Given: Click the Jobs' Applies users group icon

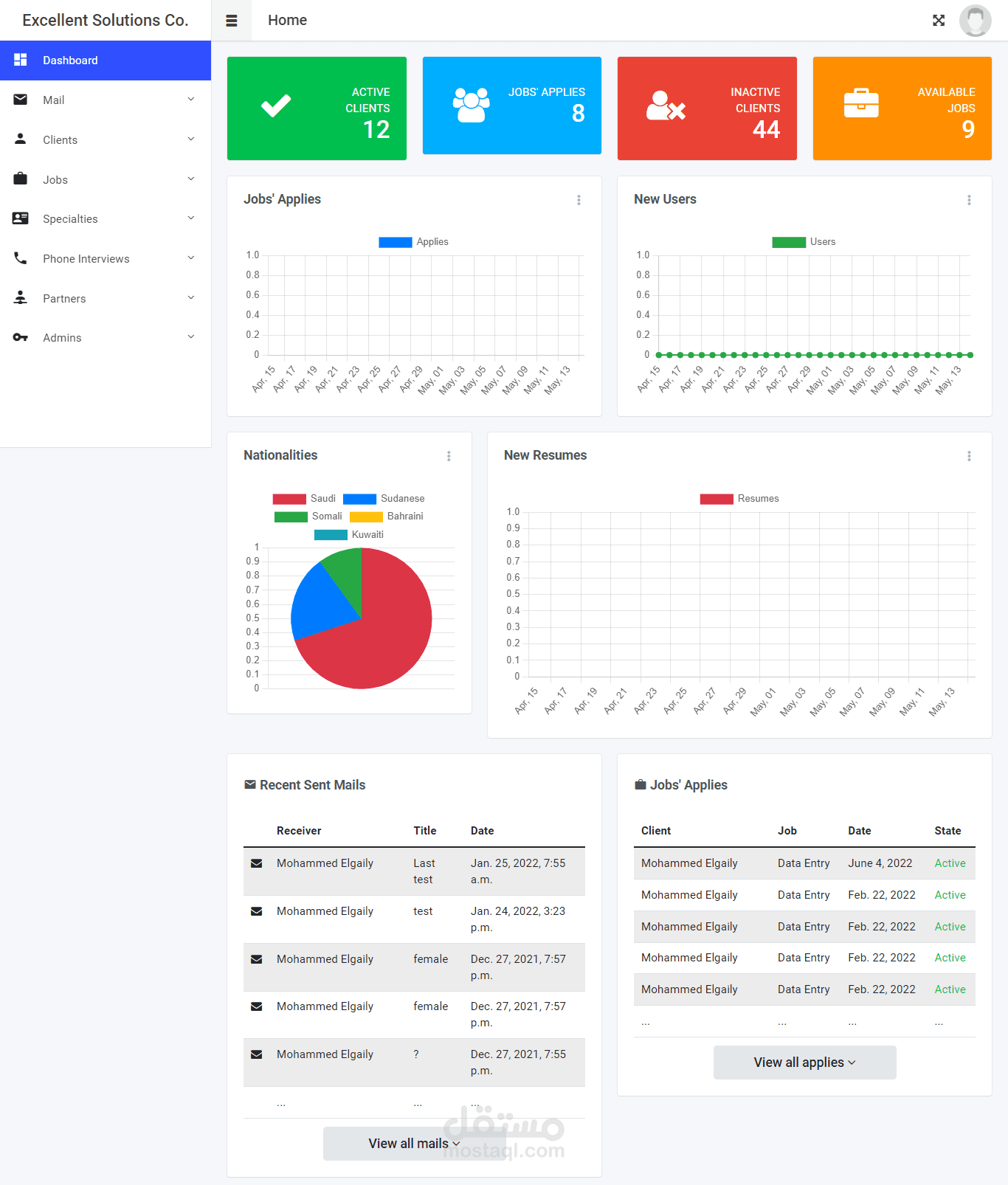Looking at the screenshot, I should [472, 105].
